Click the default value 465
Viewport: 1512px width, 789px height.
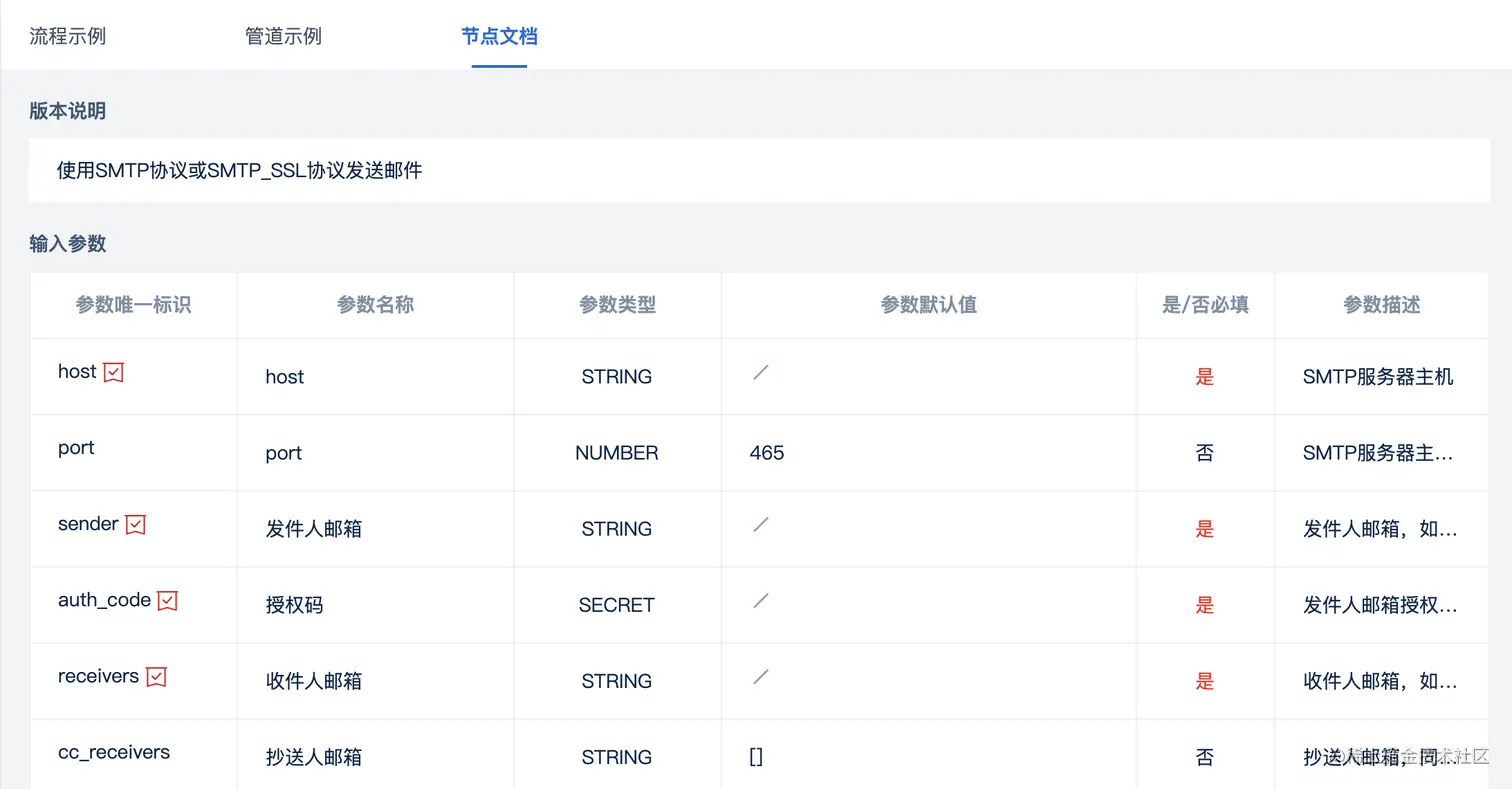[767, 453]
